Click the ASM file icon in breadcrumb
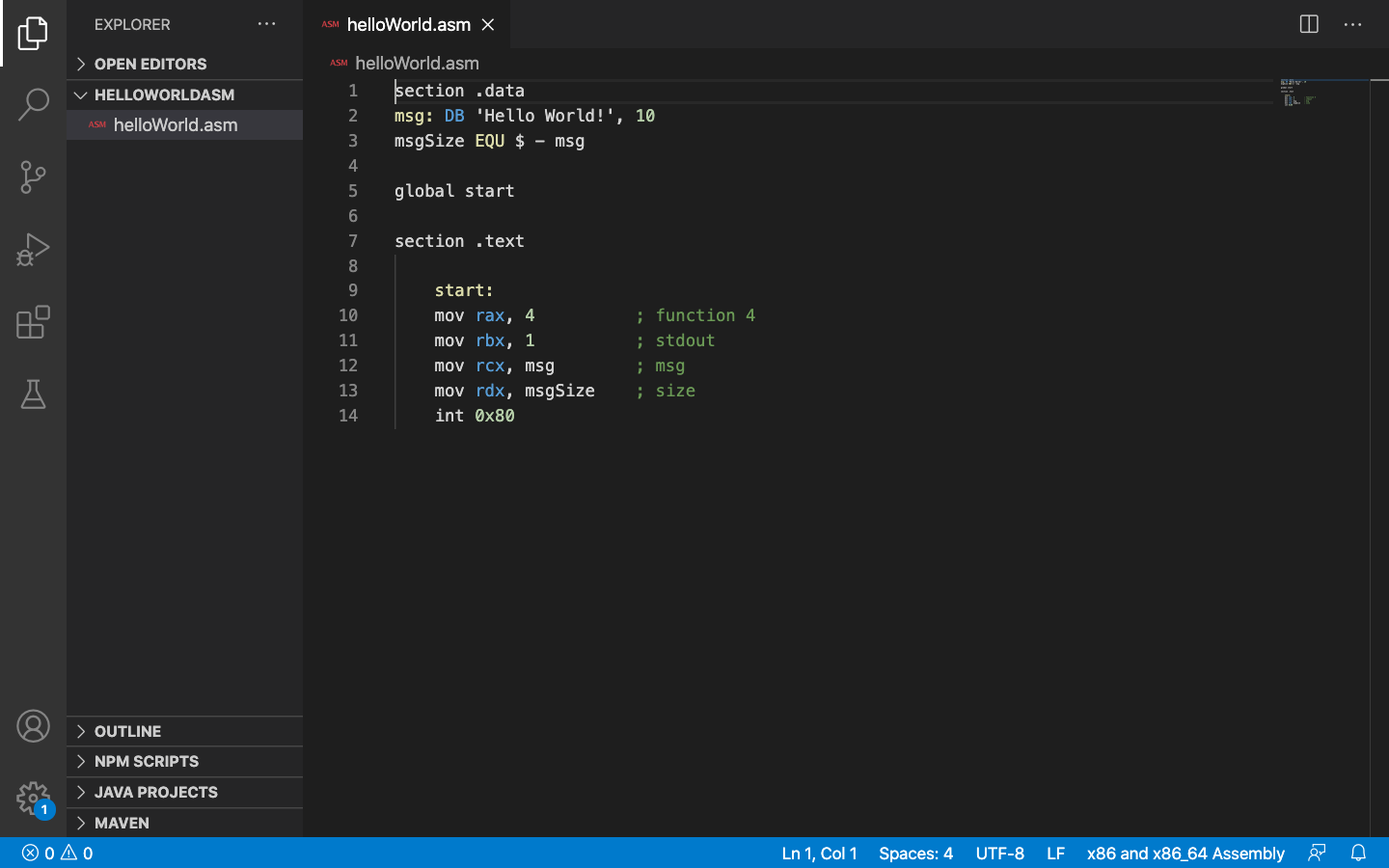 point(339,63)
